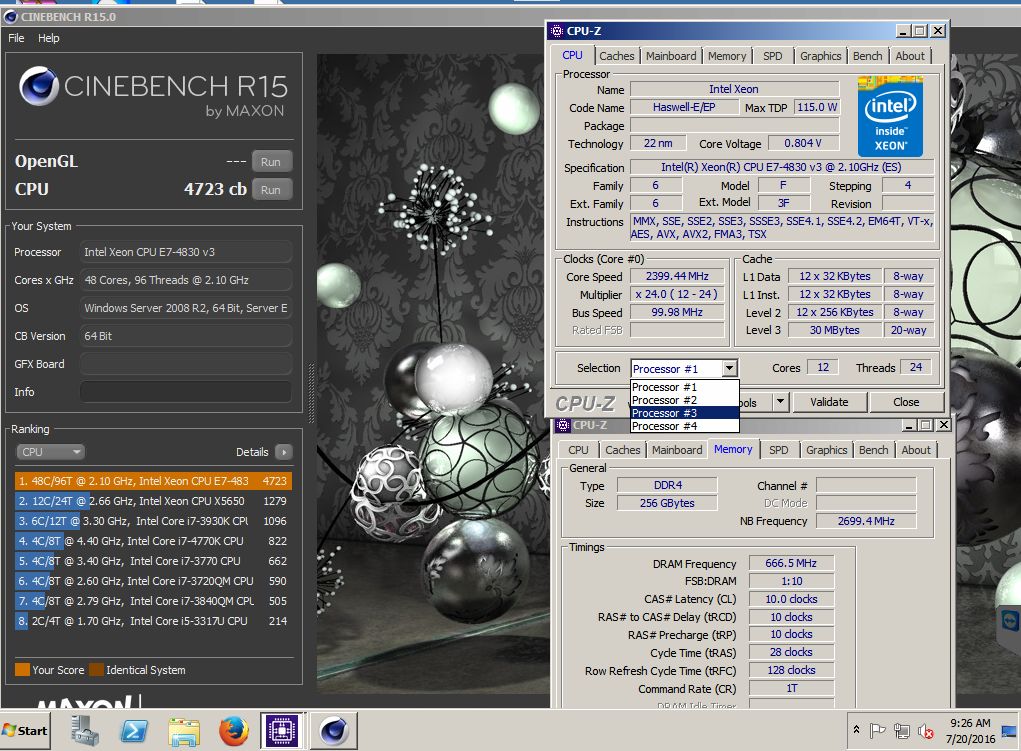Select top ranking entry Xeon E7-483 4723
This screenshot has width=1021, height=751.
click(153, 481)
